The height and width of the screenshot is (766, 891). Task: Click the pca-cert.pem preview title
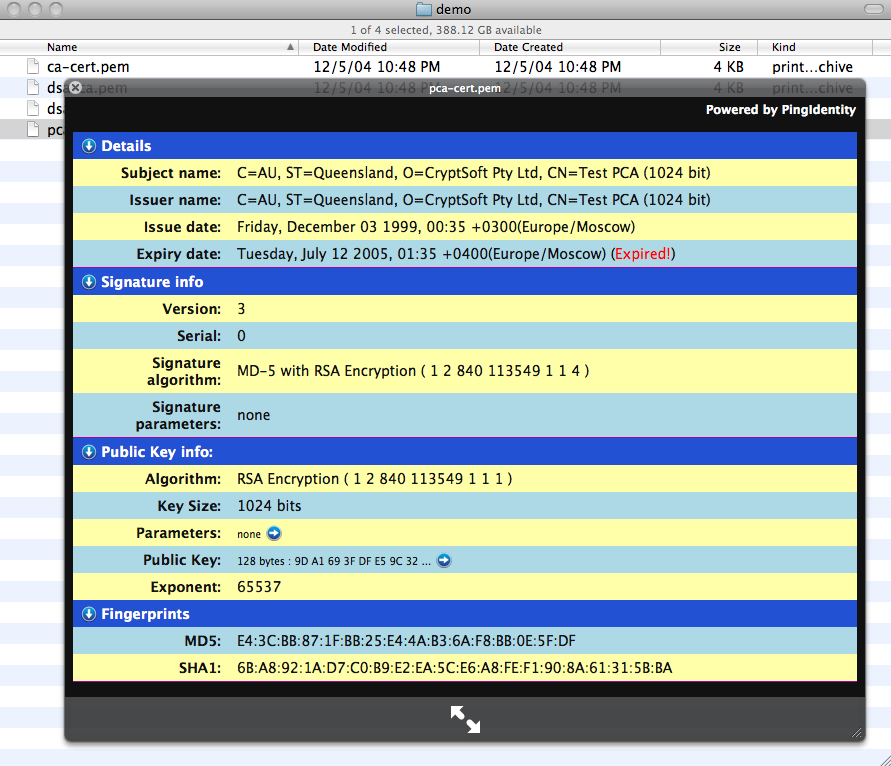(x=465, y=88)
